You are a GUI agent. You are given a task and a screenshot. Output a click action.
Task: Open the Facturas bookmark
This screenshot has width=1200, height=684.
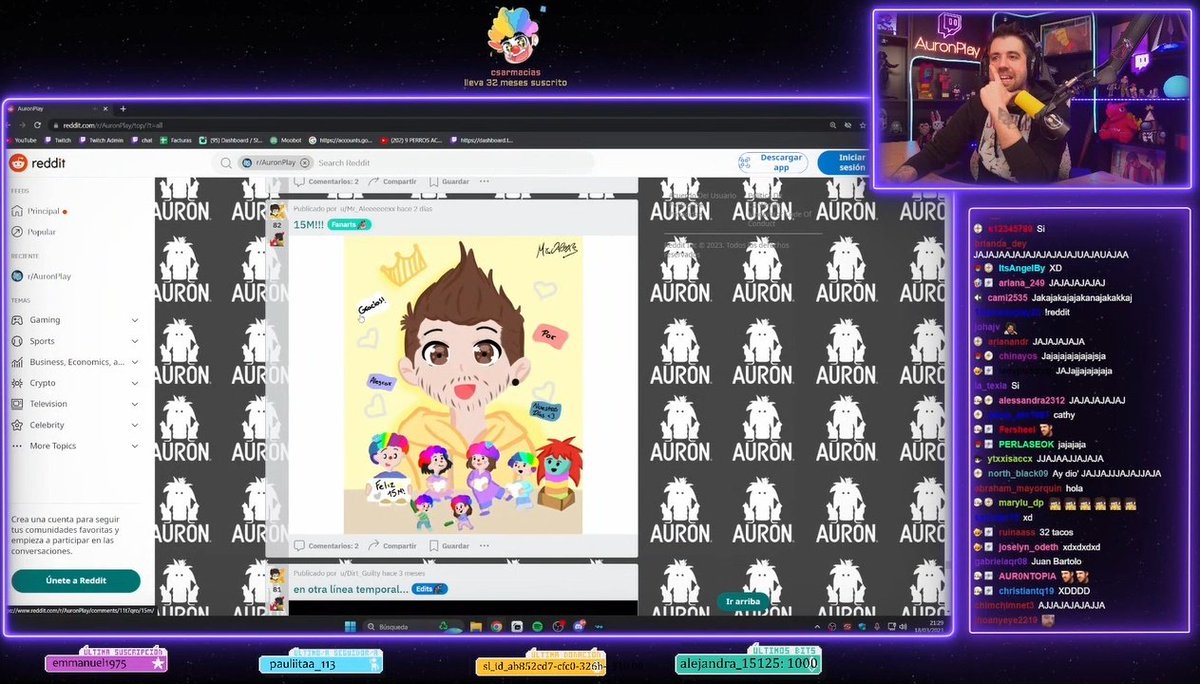176,140
